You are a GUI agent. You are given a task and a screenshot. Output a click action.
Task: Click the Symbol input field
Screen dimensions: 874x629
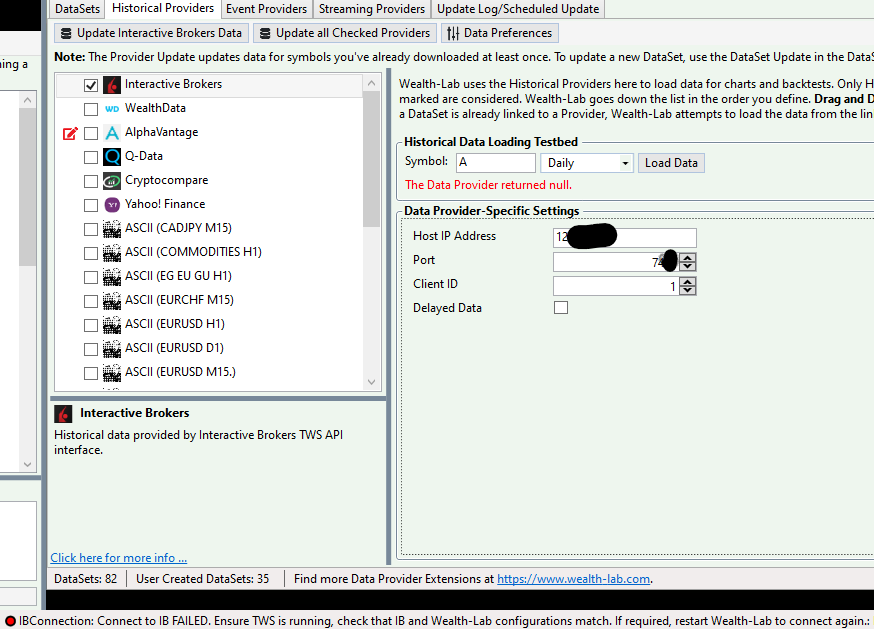(x=496, y=163)
